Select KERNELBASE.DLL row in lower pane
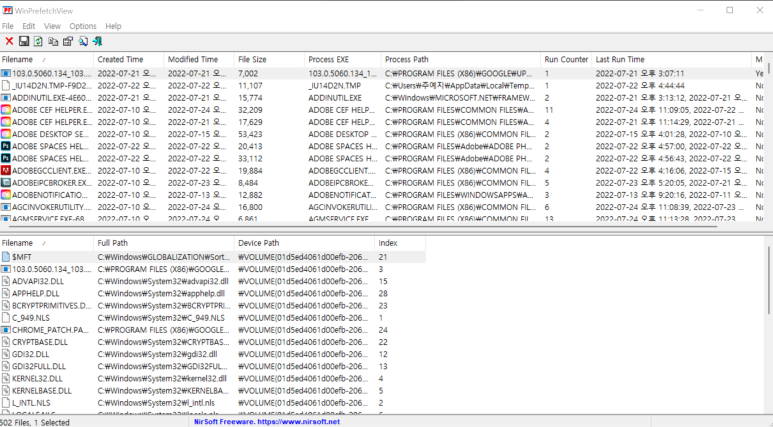Viewport: 773px width, 427px height. (212, 391)
